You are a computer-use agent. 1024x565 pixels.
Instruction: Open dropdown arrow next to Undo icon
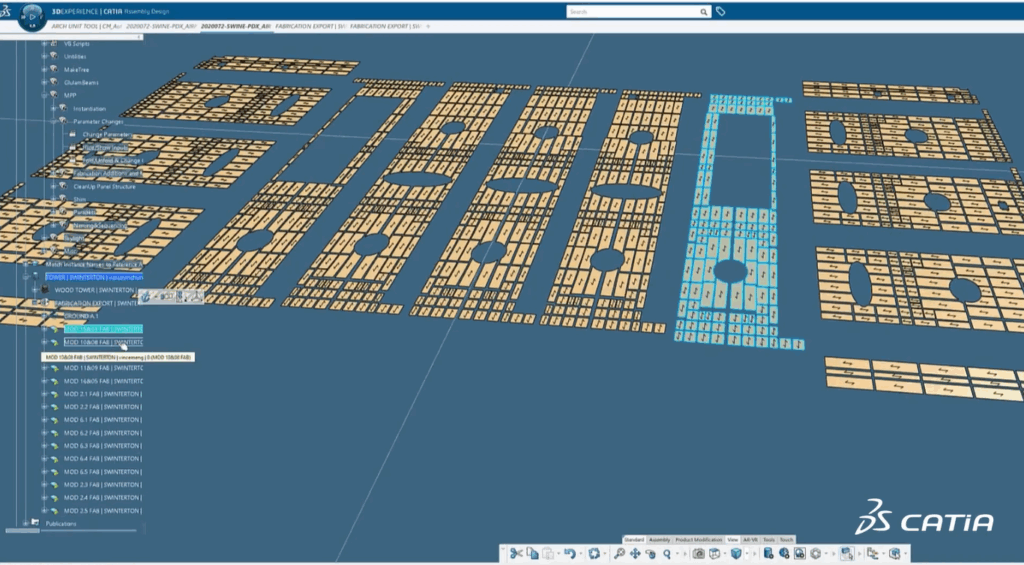(x=579, y=554)
